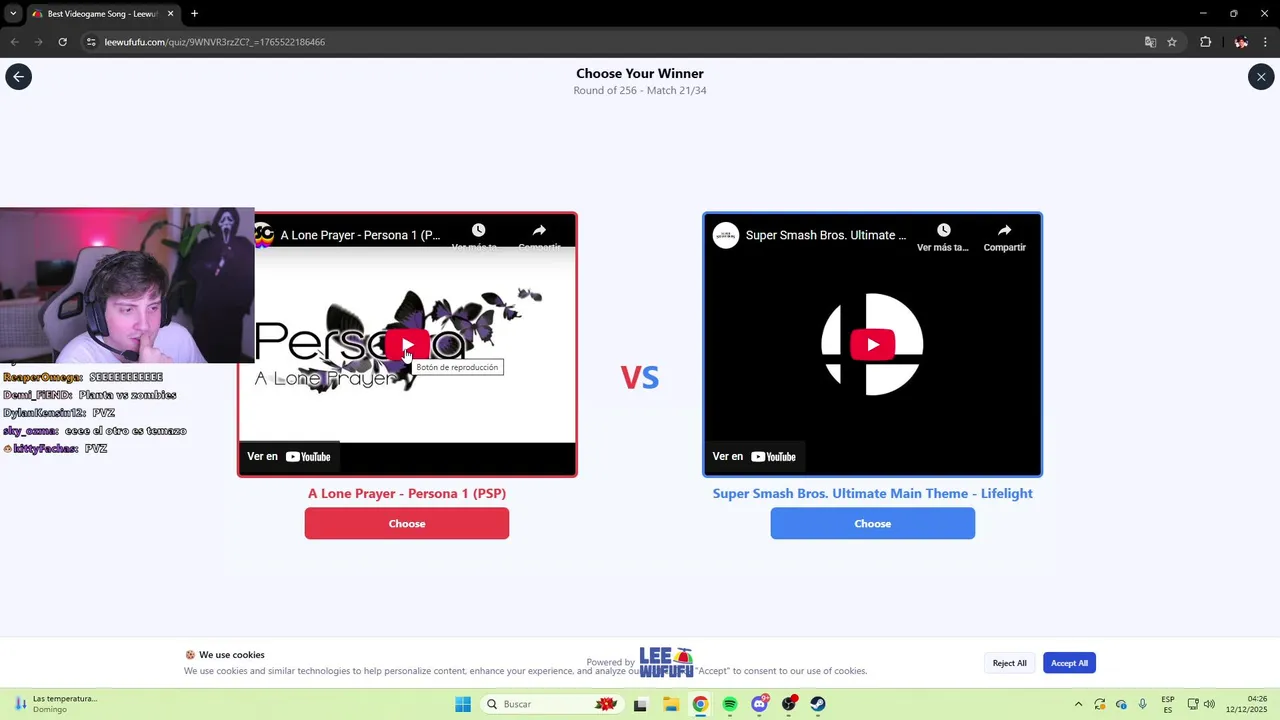This screenshot has width=1280, height=720.
Task: Translate this page using the address bar icon
Action: pyautogui.click(x=1150, y=42)
